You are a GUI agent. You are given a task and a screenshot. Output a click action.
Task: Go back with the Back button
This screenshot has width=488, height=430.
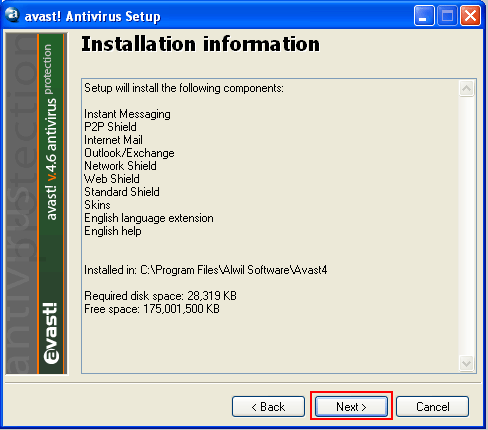coord(268,406)
